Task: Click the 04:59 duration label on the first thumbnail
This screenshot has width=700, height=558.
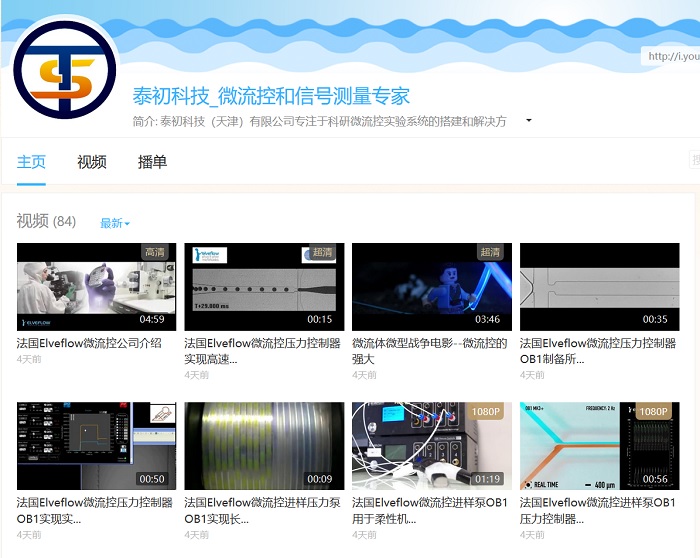Action: pyautogui.click(x=152, y=320)
